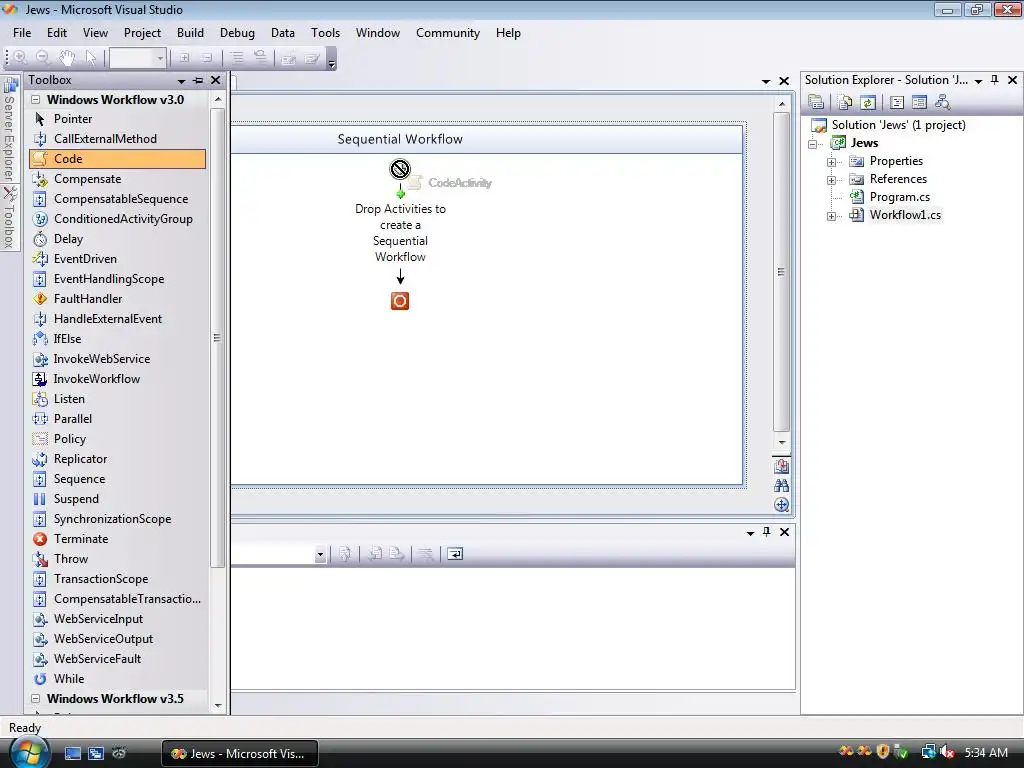Click the designer vertical scrollbar up arrow
Screen dimensions: 1024x768
coord(782,104)
